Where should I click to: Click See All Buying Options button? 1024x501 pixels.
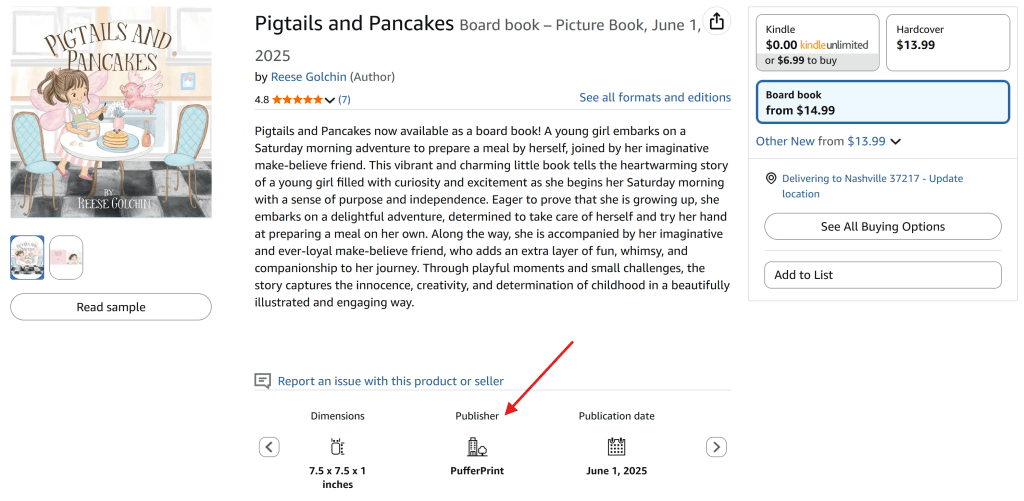pos(882,227)
